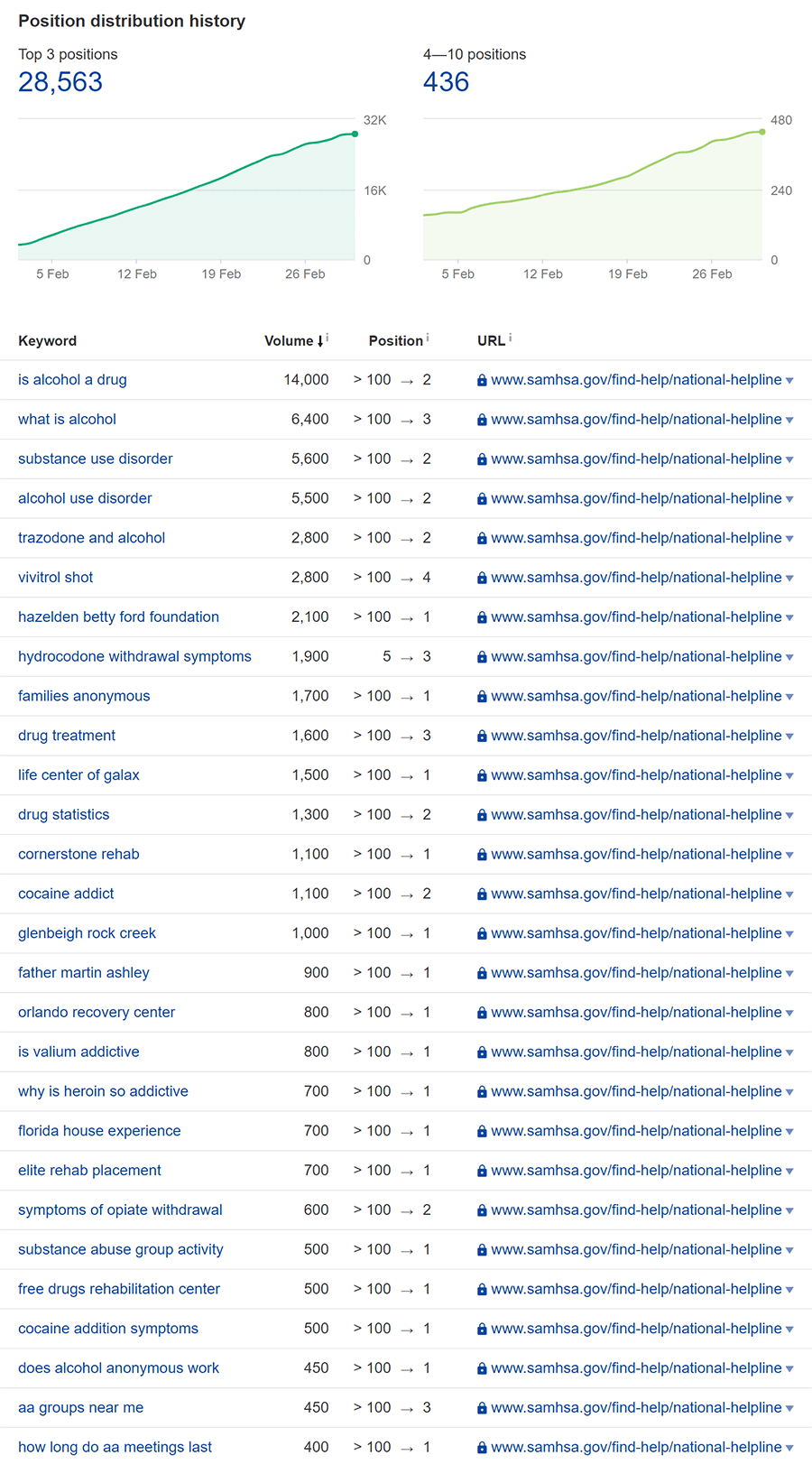Click end point of Top 3 positions chart
Viewport: 812px width, 1483px height.
pos(355,134)
